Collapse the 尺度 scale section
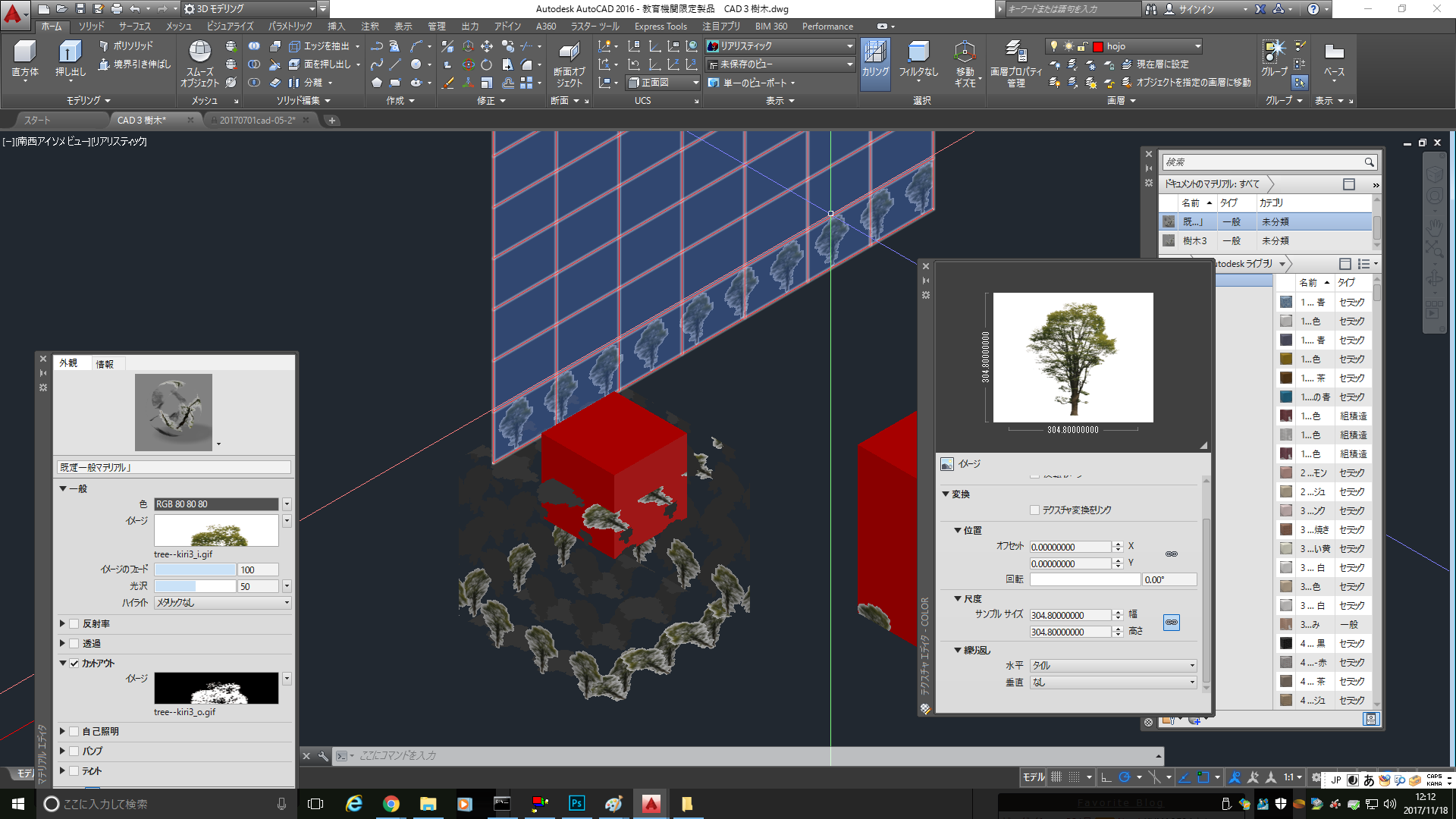The image size is (1456, 819). point(958,598)
